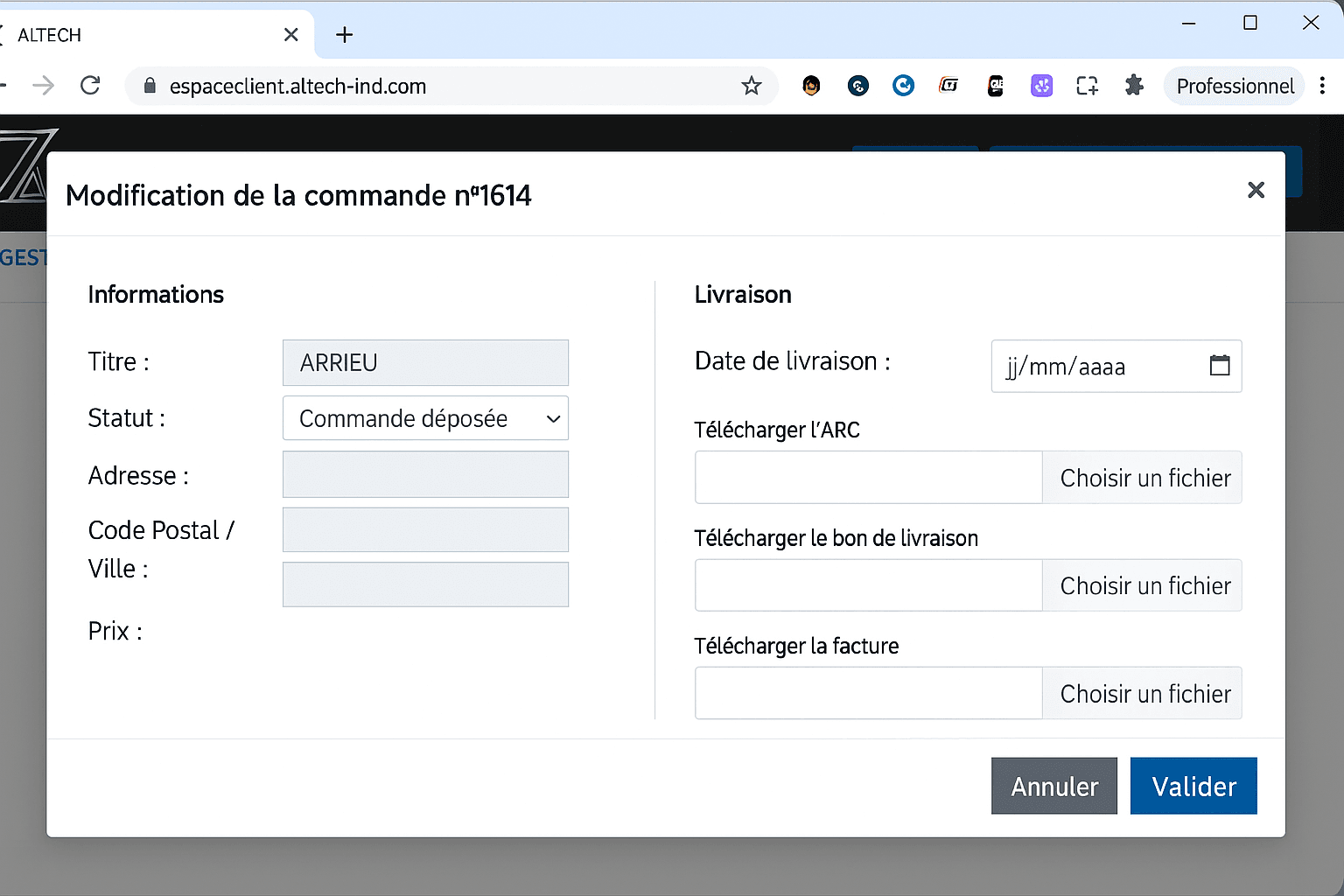This screenshot has width=1344, height=896.
Task: Close the order modification dialog
Action: pyautogui.click(x=1256, y=190)
